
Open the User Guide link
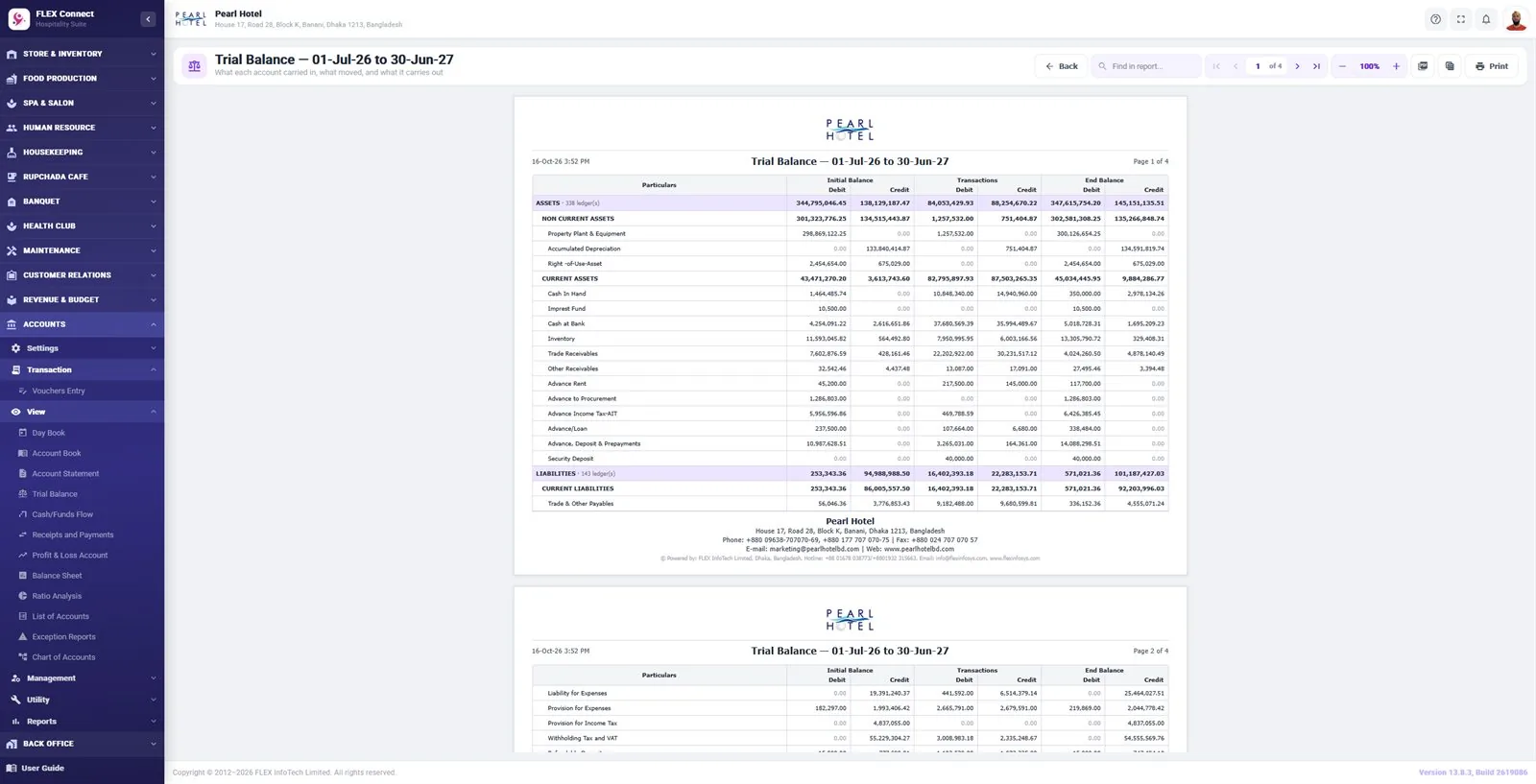[43, 769]
